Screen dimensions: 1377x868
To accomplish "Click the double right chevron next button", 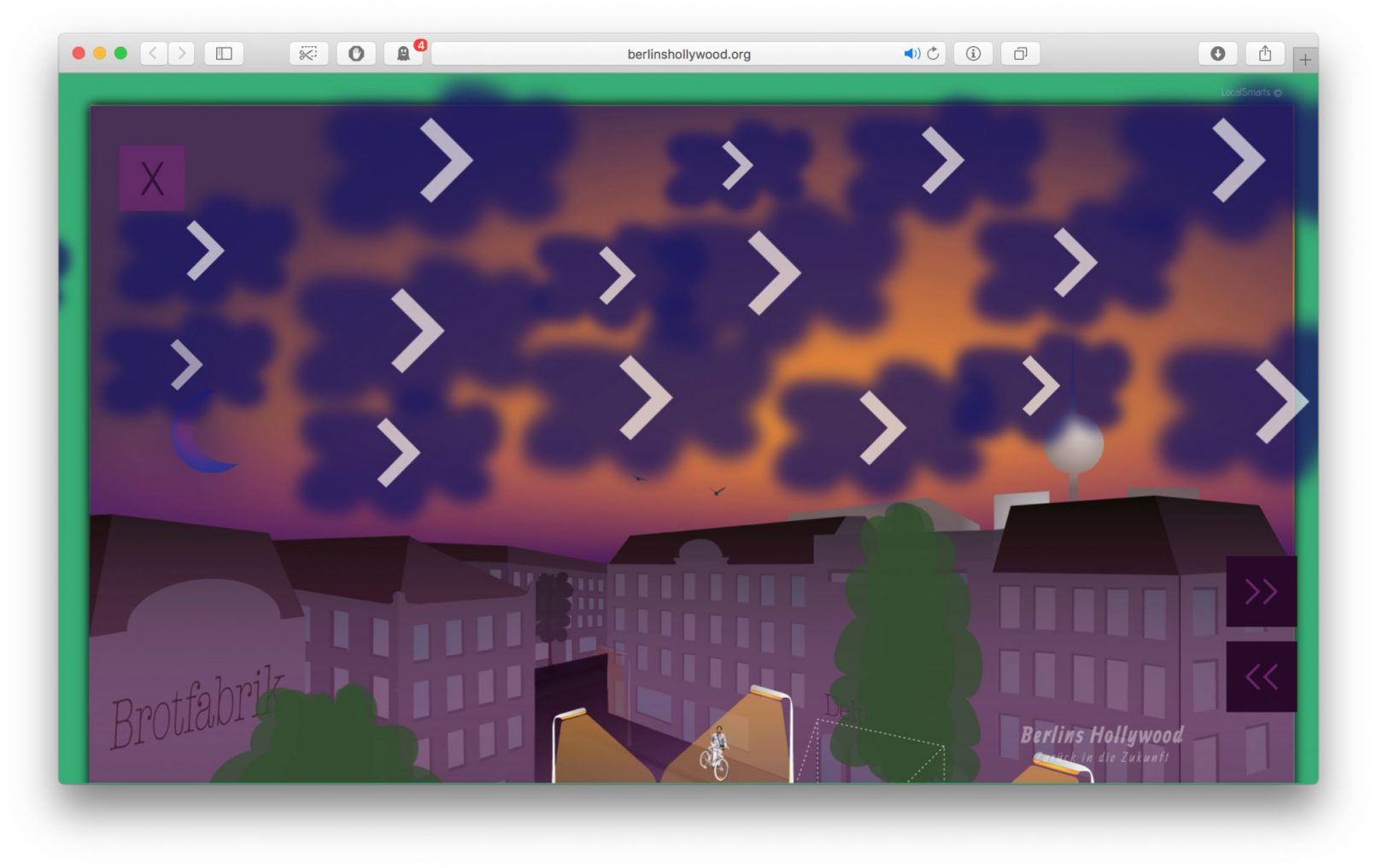I will tap(1261, 591).
